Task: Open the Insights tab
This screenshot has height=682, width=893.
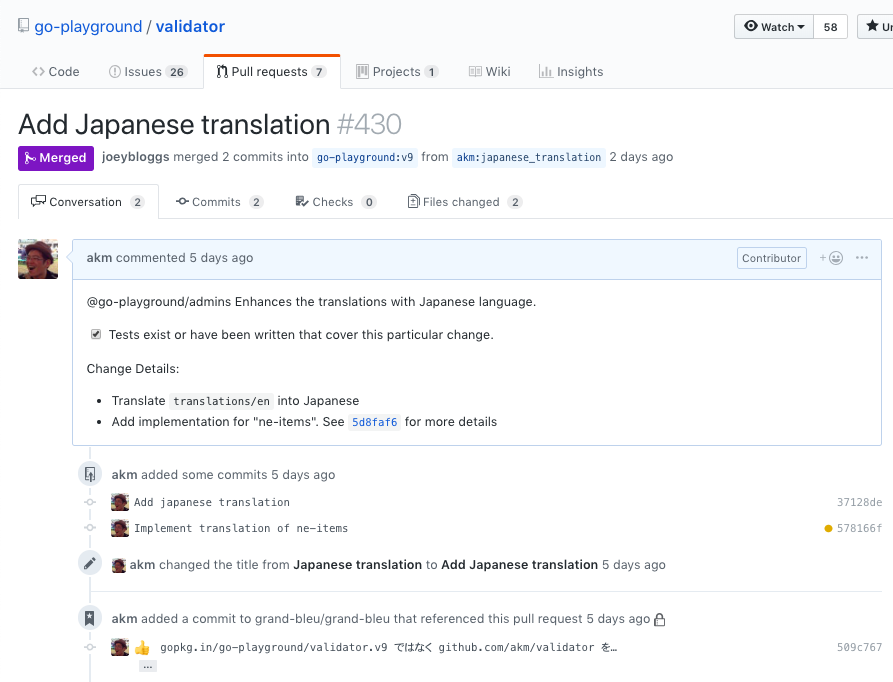Action: point(571,72)
